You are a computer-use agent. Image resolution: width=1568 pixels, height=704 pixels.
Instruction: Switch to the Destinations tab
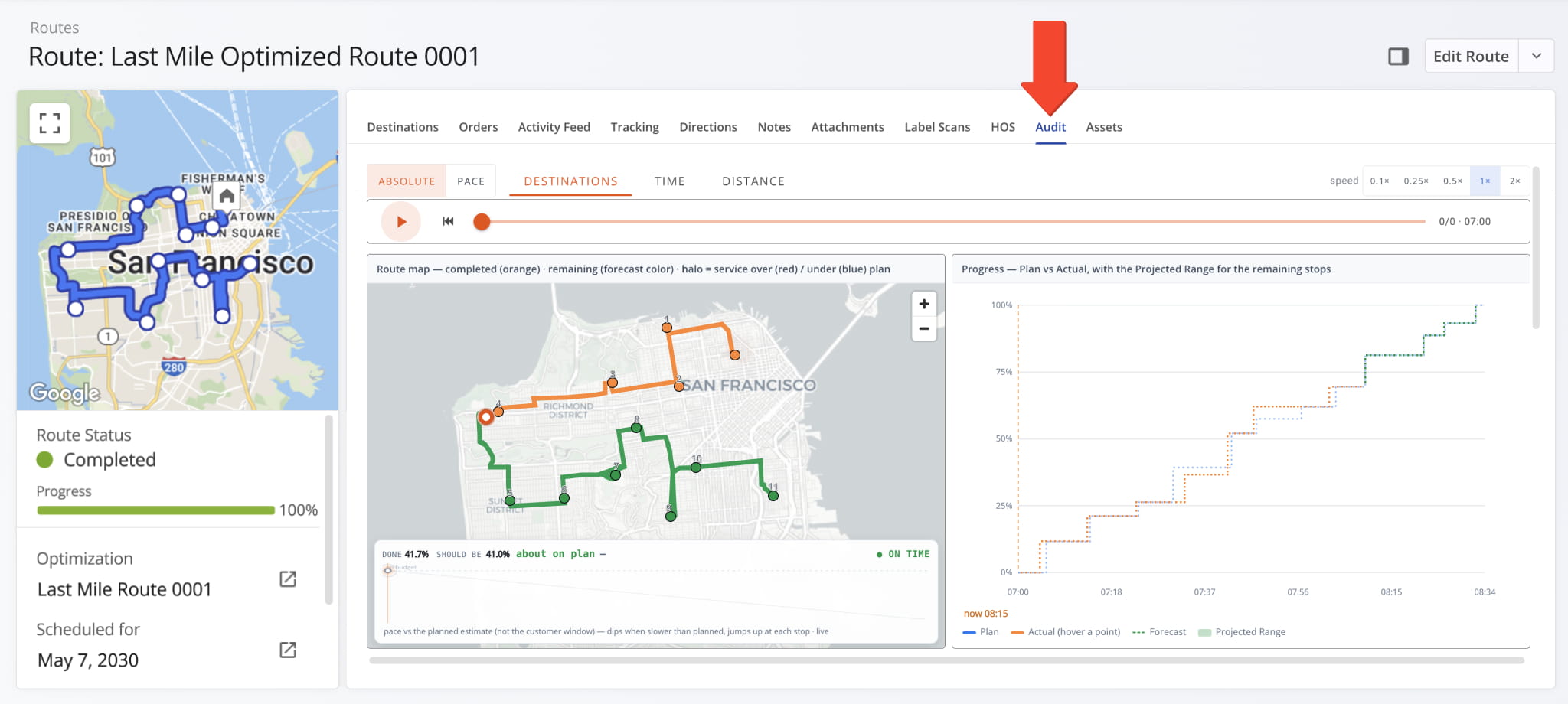coord(403,127)
